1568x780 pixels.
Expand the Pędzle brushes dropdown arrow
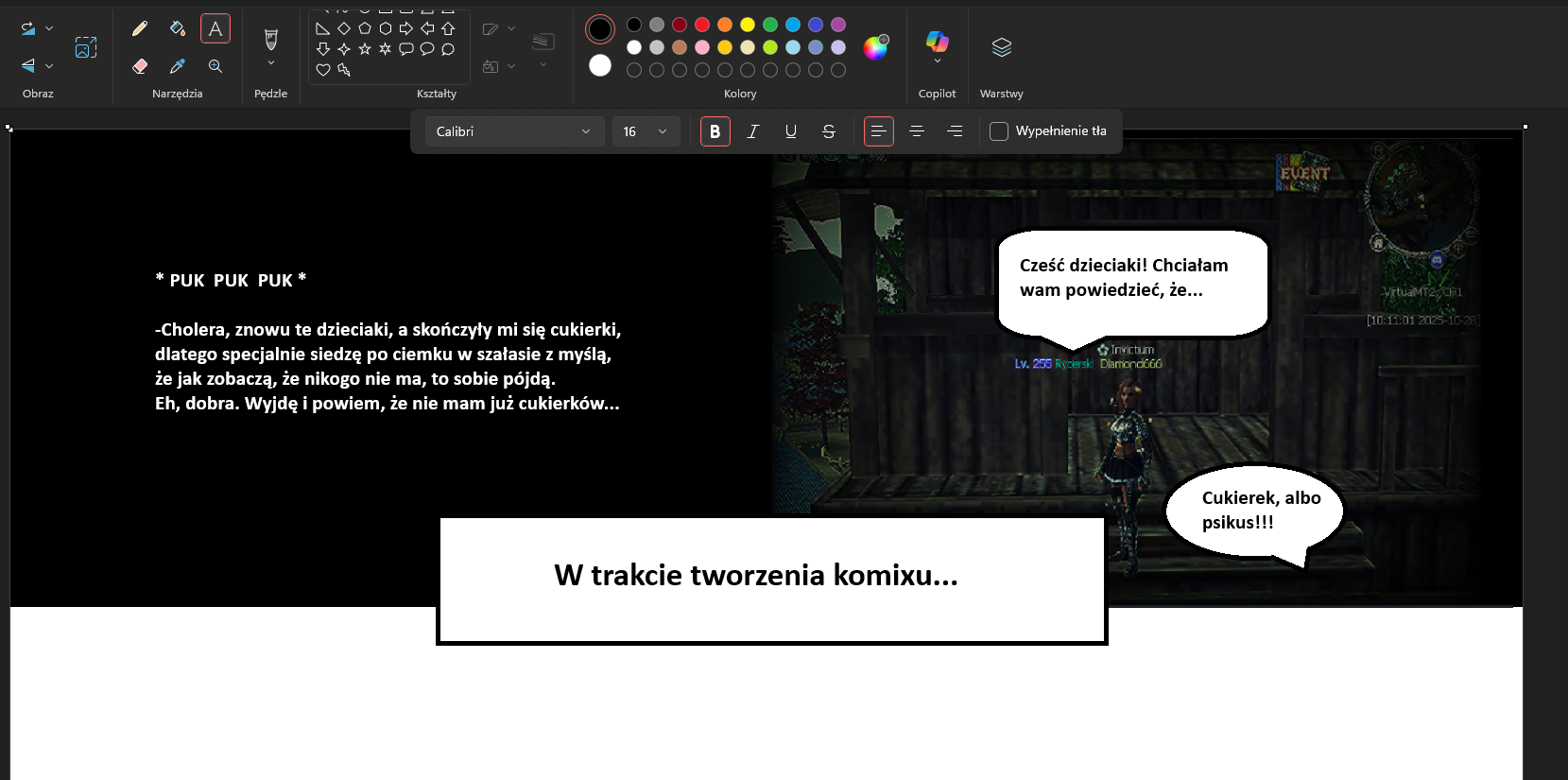coord(271,63)
